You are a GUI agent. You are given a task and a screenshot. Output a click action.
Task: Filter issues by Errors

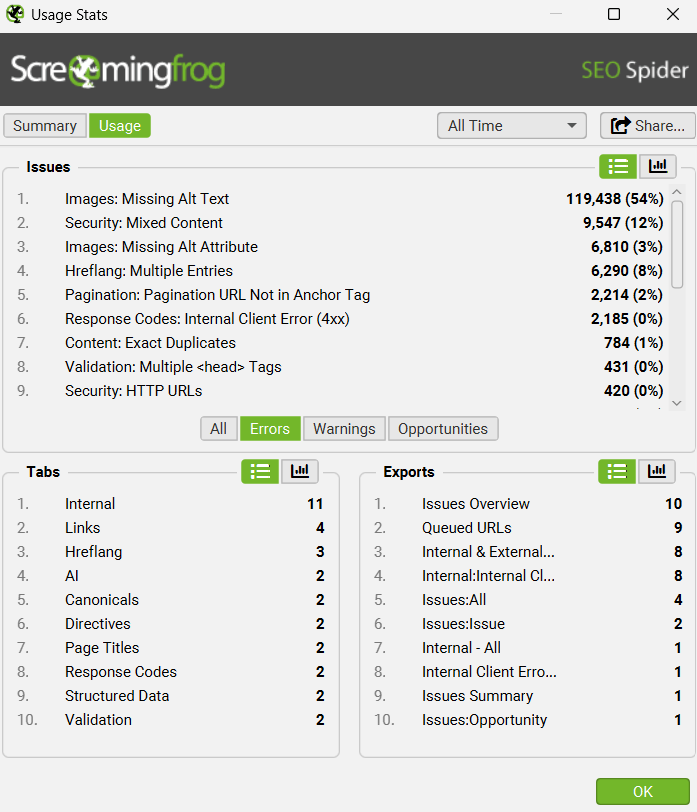270,429
